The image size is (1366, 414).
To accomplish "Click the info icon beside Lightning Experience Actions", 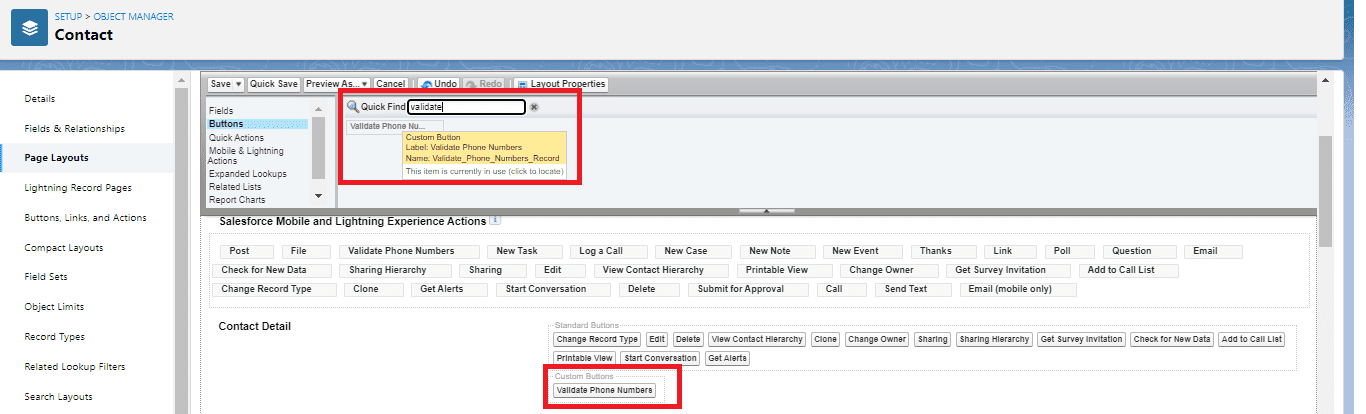I will point(495,220).
